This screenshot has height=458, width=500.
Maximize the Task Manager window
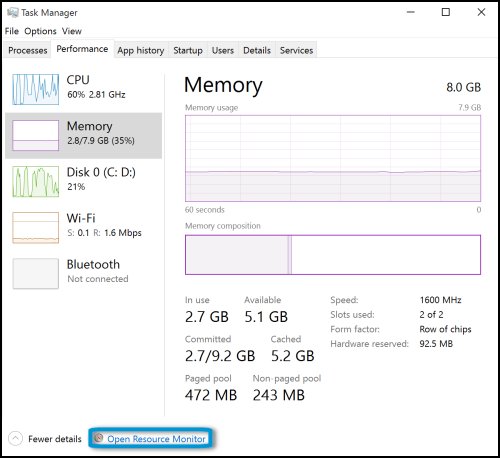coord(446,12)
